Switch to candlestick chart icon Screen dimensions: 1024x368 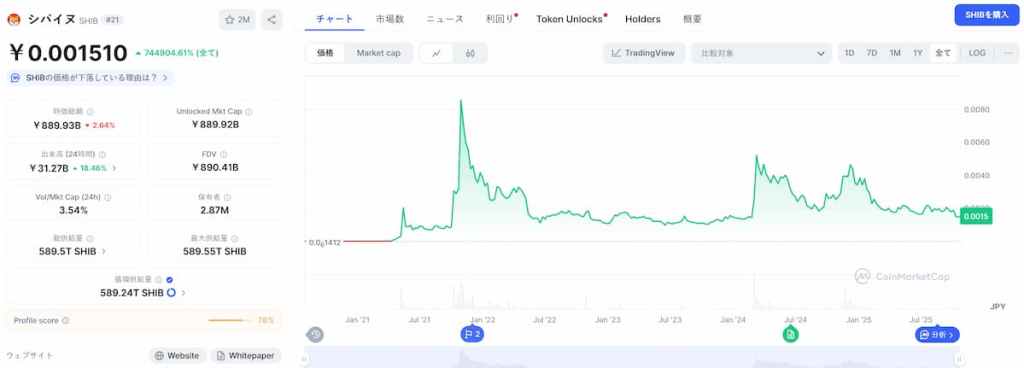(470, 54)
